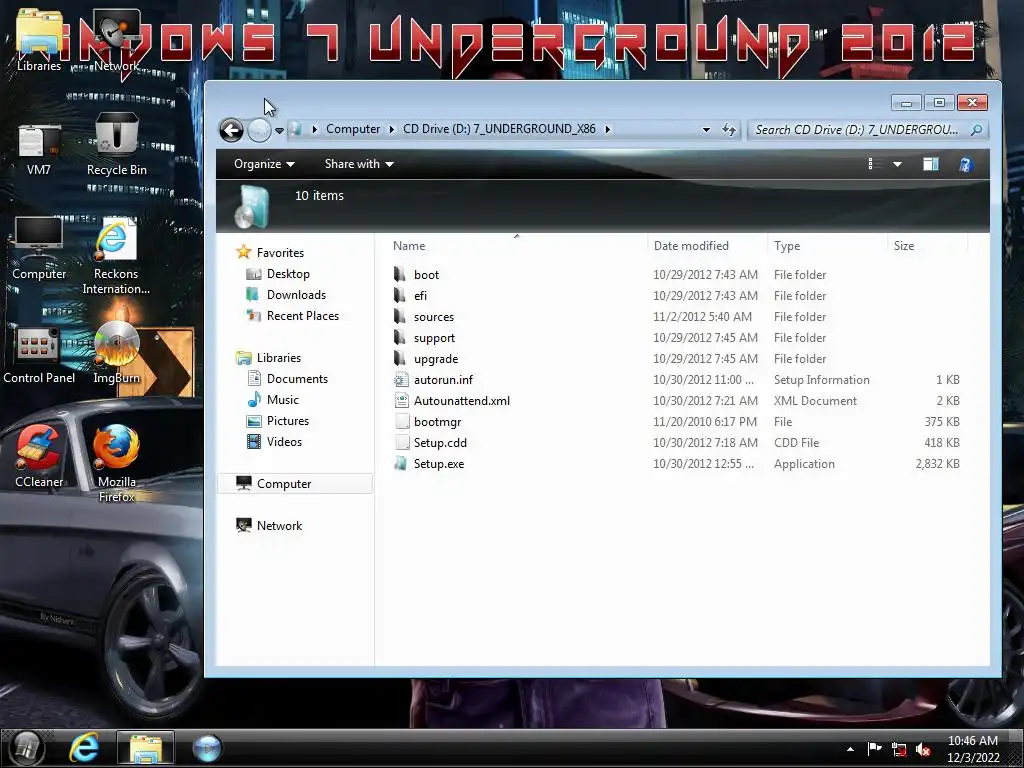Image resolution: width=1024 pixels, height=768 pixels.
Task: Open Internet Explorer from taskbar
Action: (85, 748)
